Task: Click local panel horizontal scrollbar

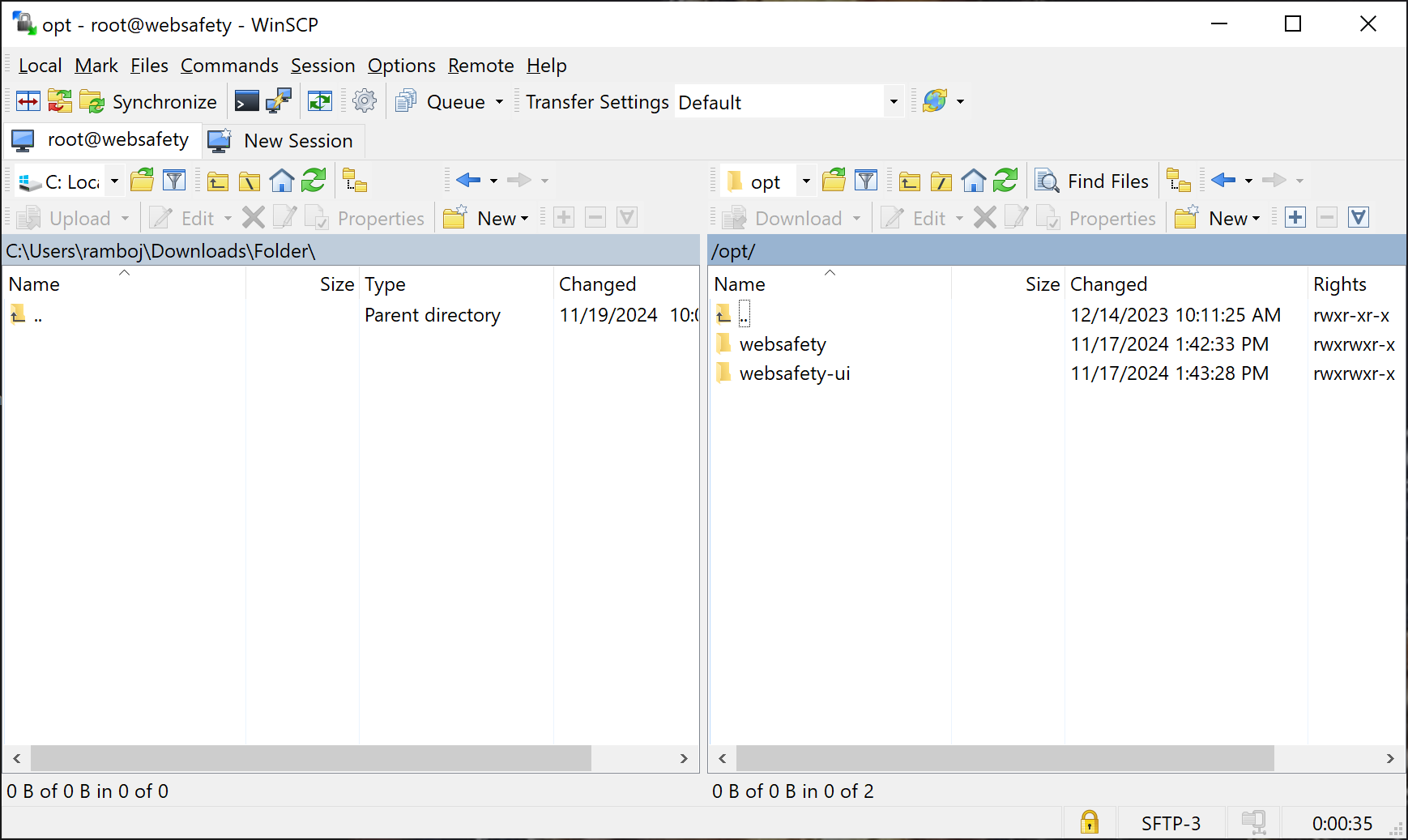Action: click(x=311, y=758)
